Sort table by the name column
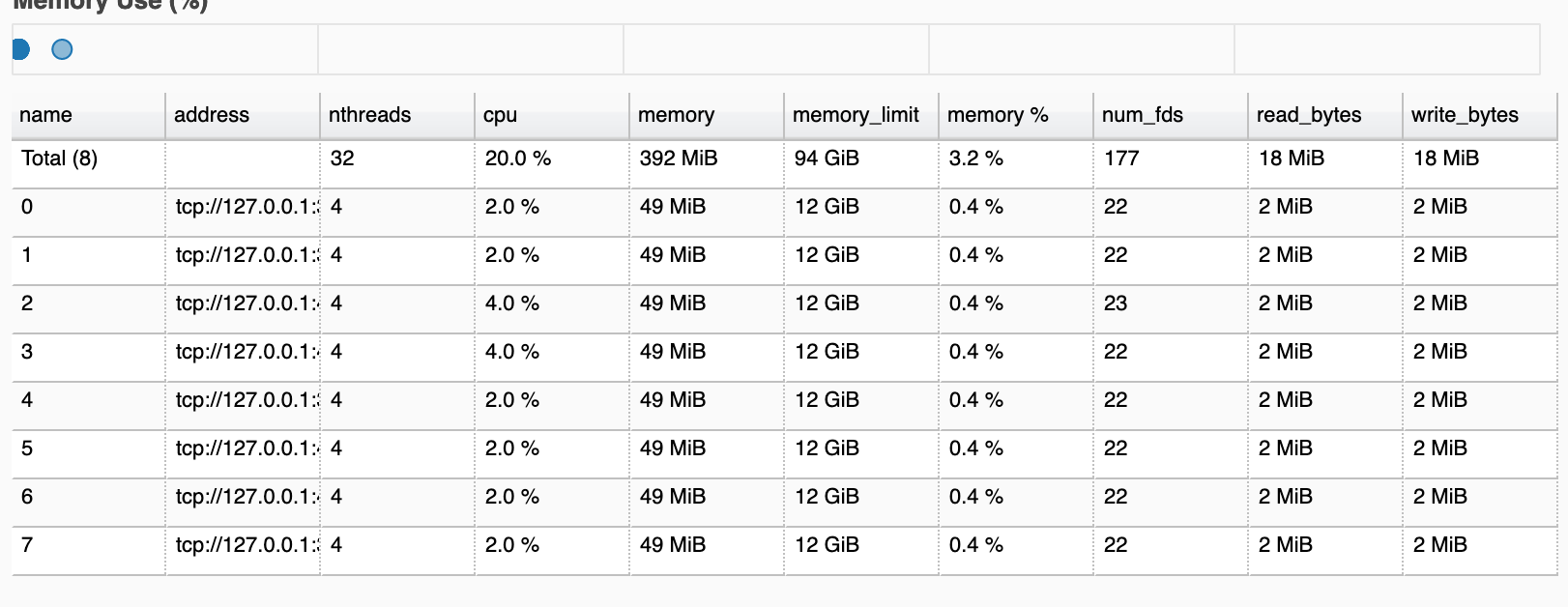The width and height of the screenshot is (1568, 607). pyautogui.click(x=45, y=115)
